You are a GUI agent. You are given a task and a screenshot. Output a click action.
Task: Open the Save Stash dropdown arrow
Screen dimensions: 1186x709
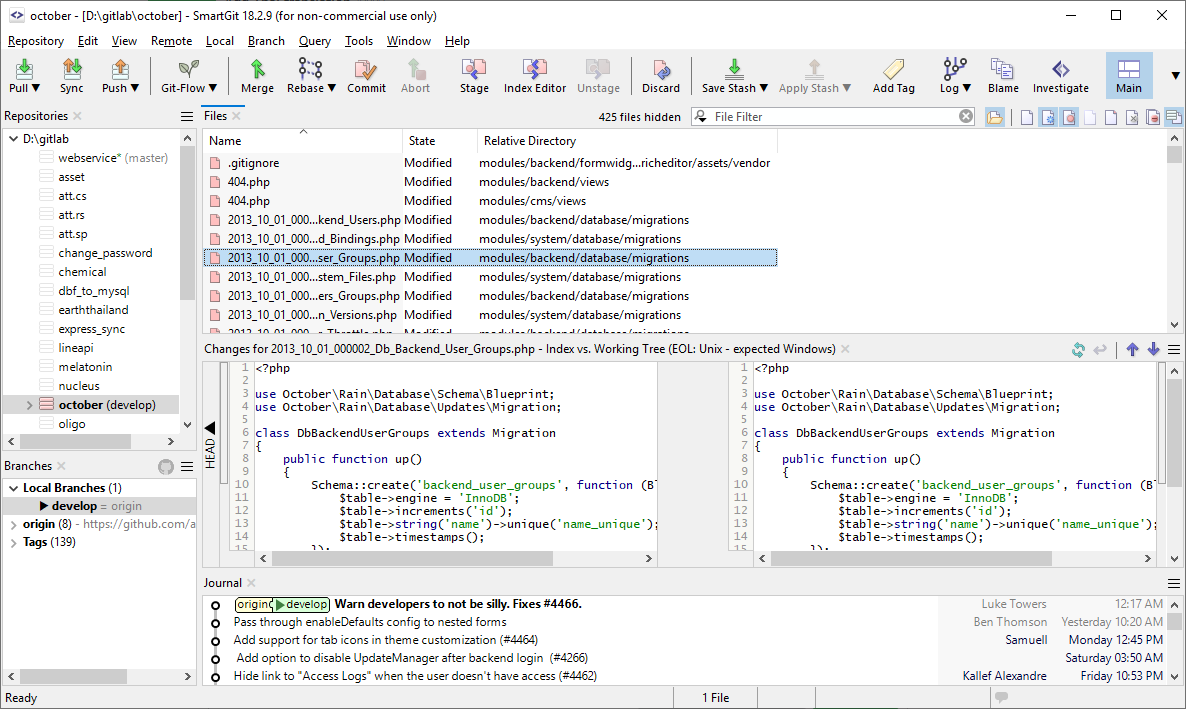[x=763, y=89]
